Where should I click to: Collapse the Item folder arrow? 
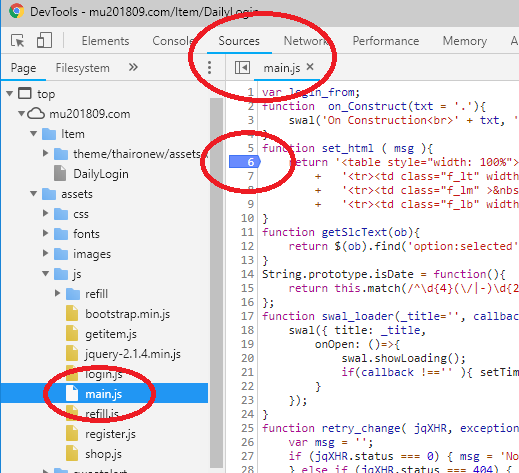click(x=34, y=134)
